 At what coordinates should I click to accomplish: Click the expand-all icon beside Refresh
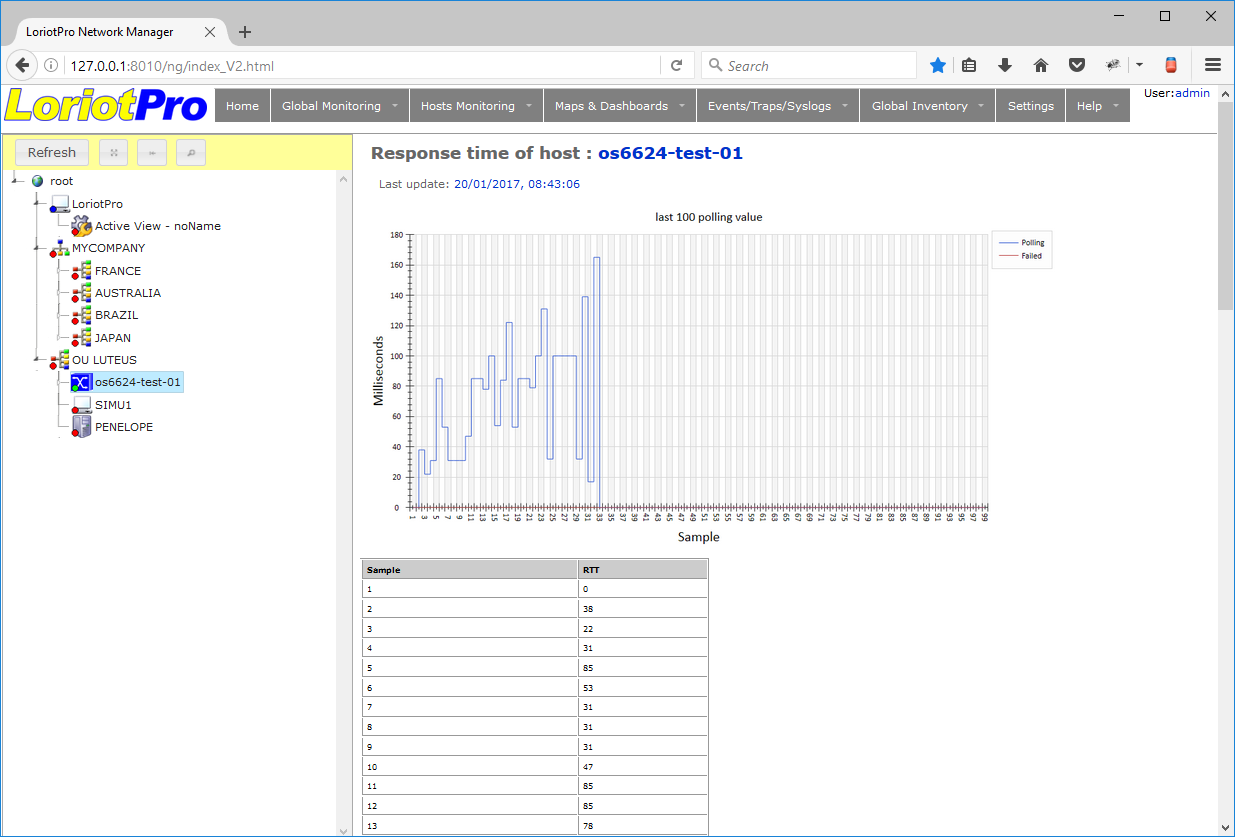pyautogui.click(x=113, y=152)
